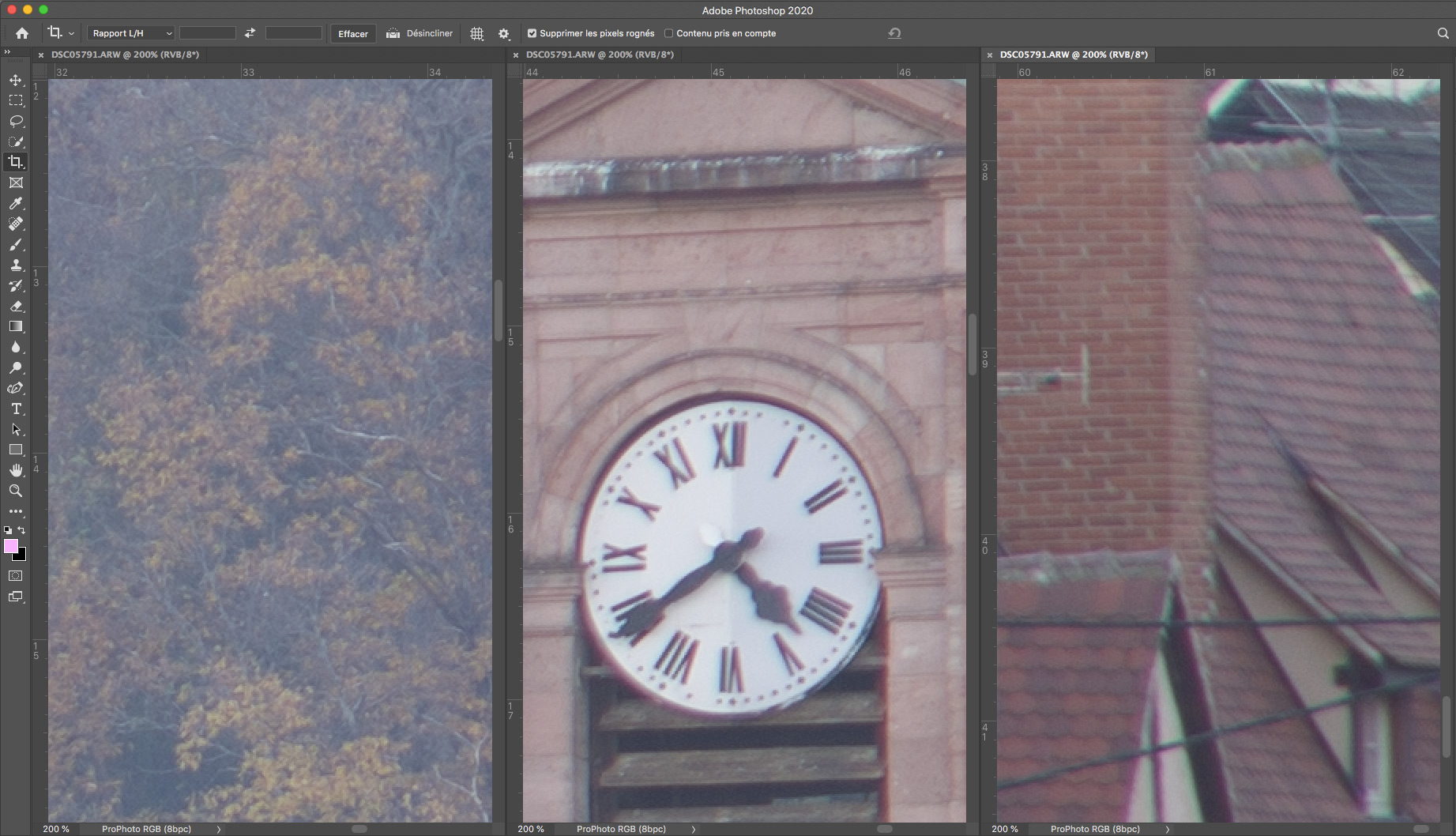The height and width of the screenshot is (836, 1456).
Task: Uncheck Supprimer les pixels rognés
Action: tap(532, 33)
